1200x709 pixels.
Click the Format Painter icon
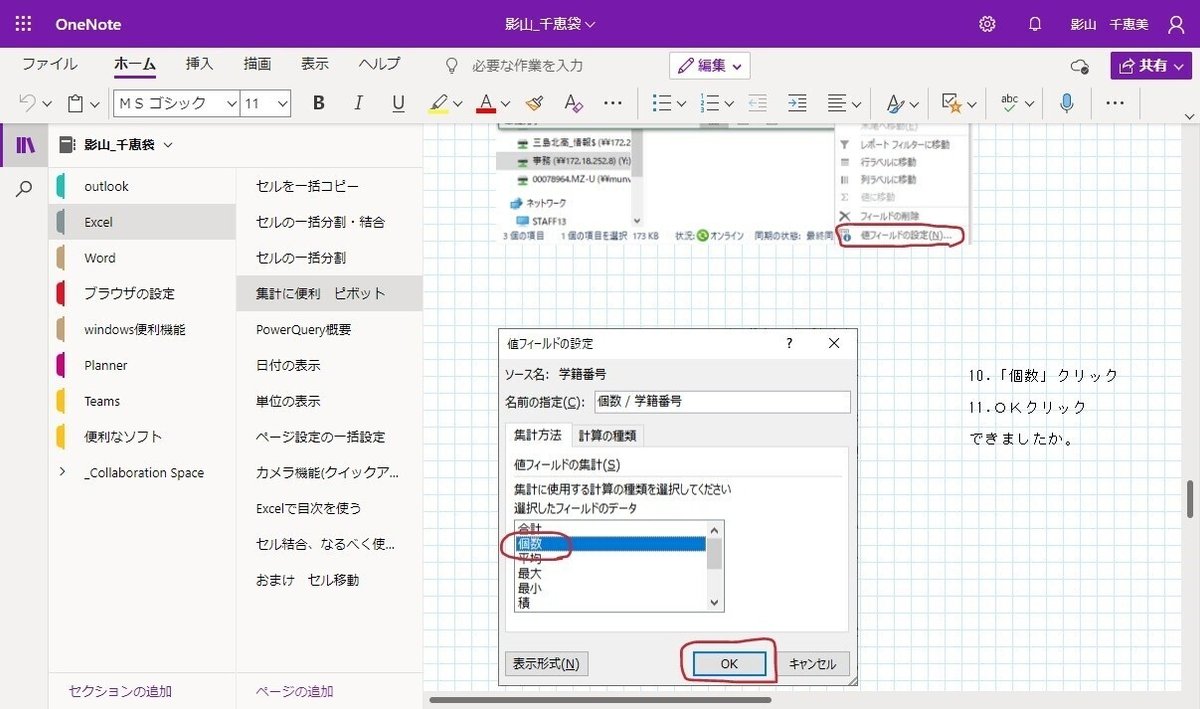533,103
